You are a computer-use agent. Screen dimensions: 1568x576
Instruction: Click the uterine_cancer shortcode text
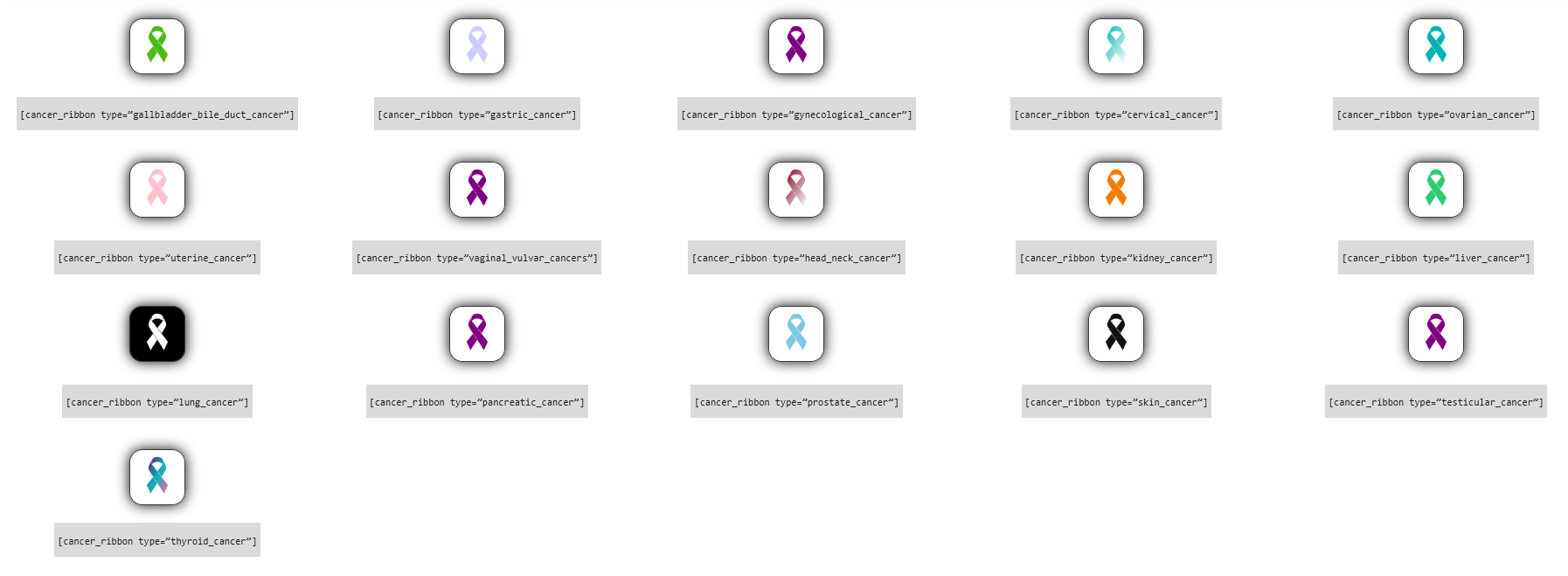pyautogui.click(x=157, y=258)
